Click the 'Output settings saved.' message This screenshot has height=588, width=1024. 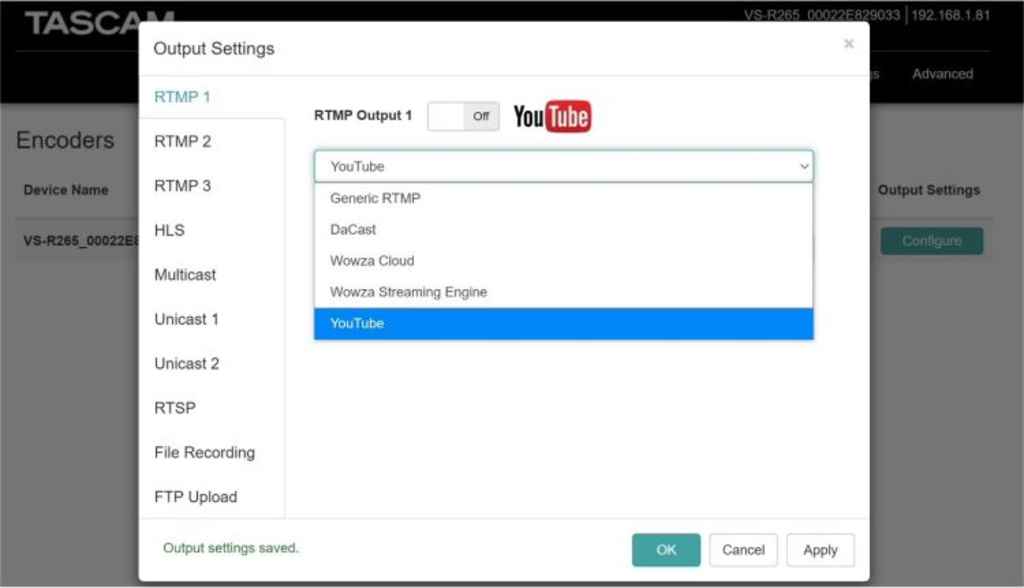[231, 548]
